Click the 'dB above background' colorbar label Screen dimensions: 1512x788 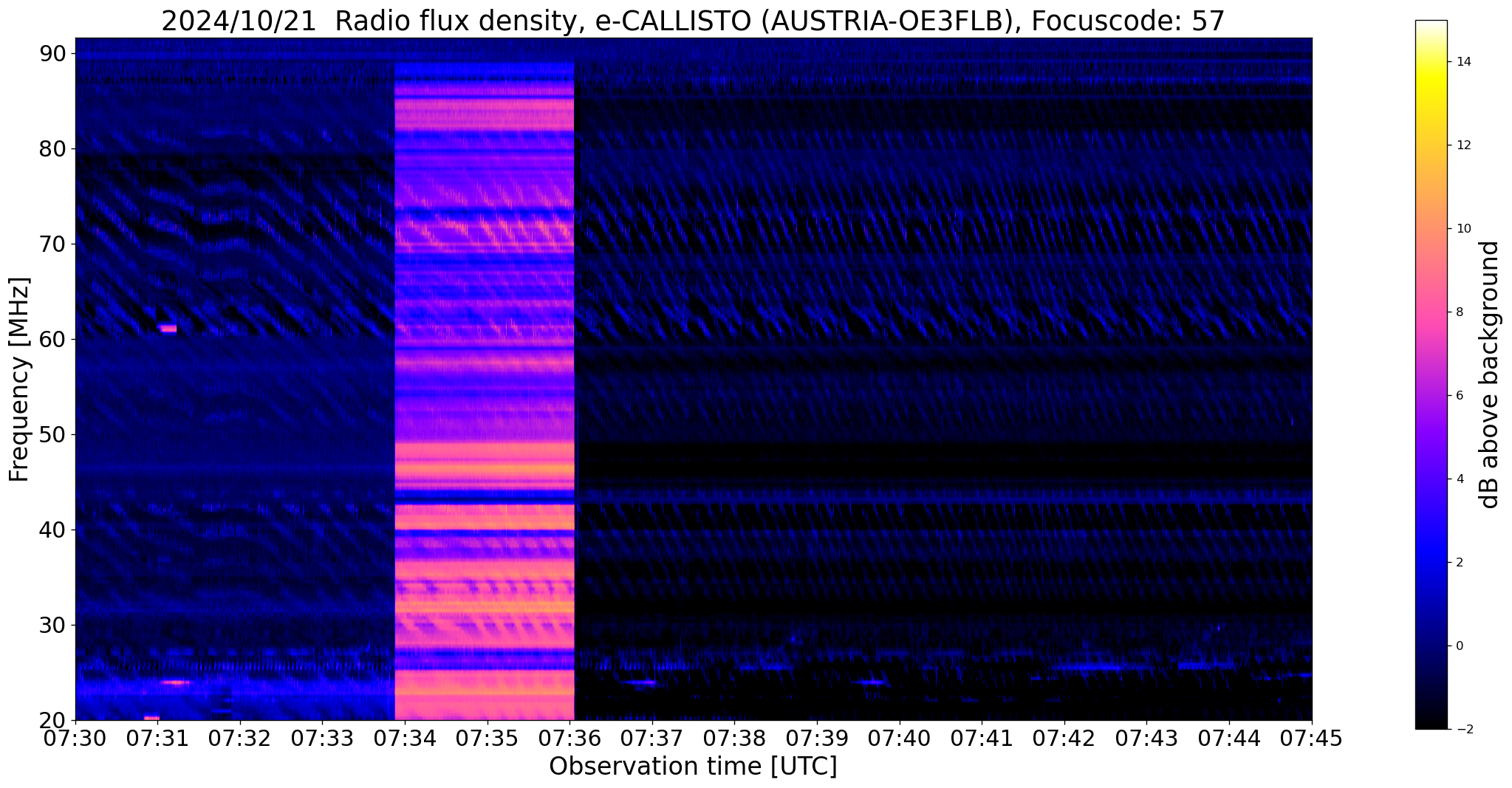pos(1489,374)
